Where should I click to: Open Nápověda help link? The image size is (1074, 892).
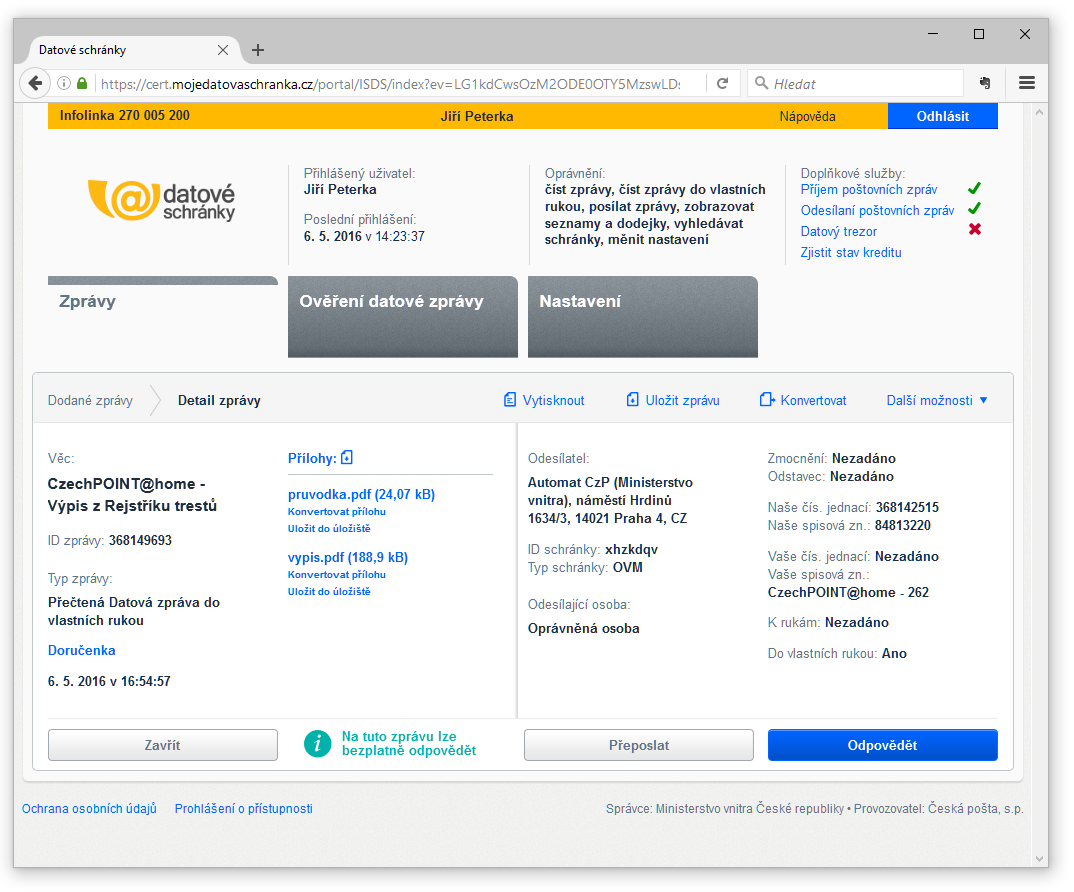point(807,116)
